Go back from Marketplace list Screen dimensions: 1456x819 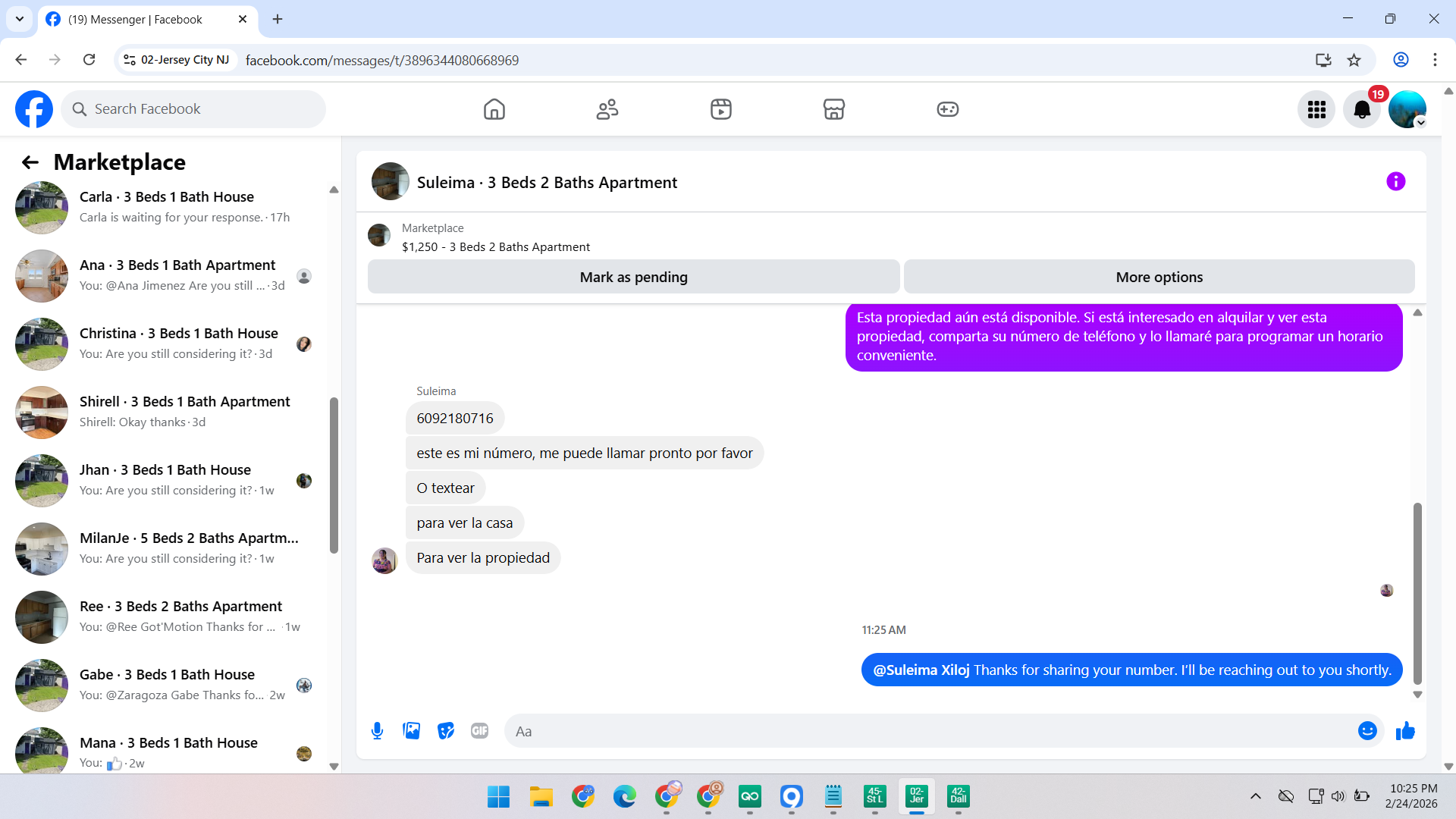(30, 162)
